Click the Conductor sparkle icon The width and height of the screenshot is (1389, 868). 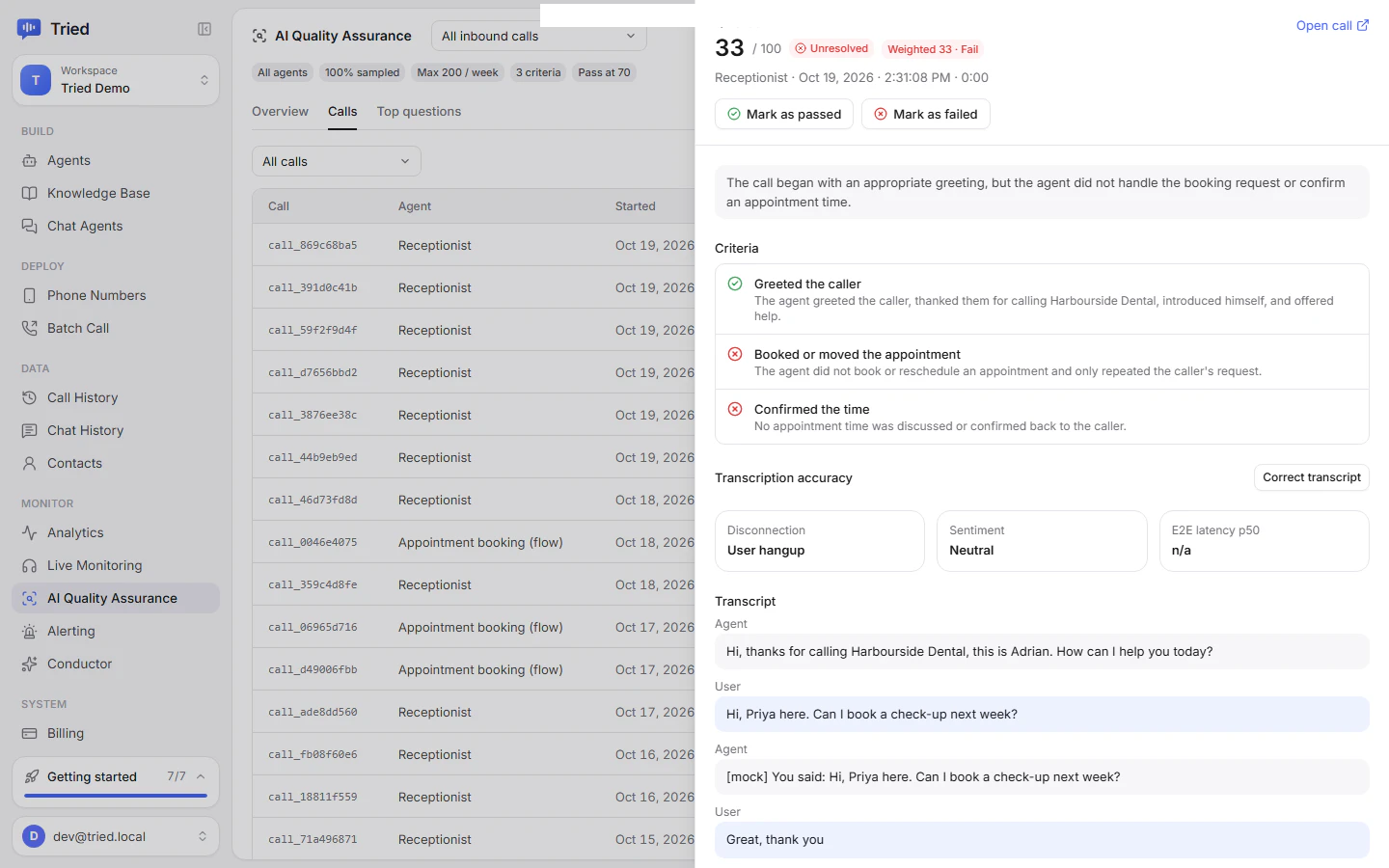(30, 665)
